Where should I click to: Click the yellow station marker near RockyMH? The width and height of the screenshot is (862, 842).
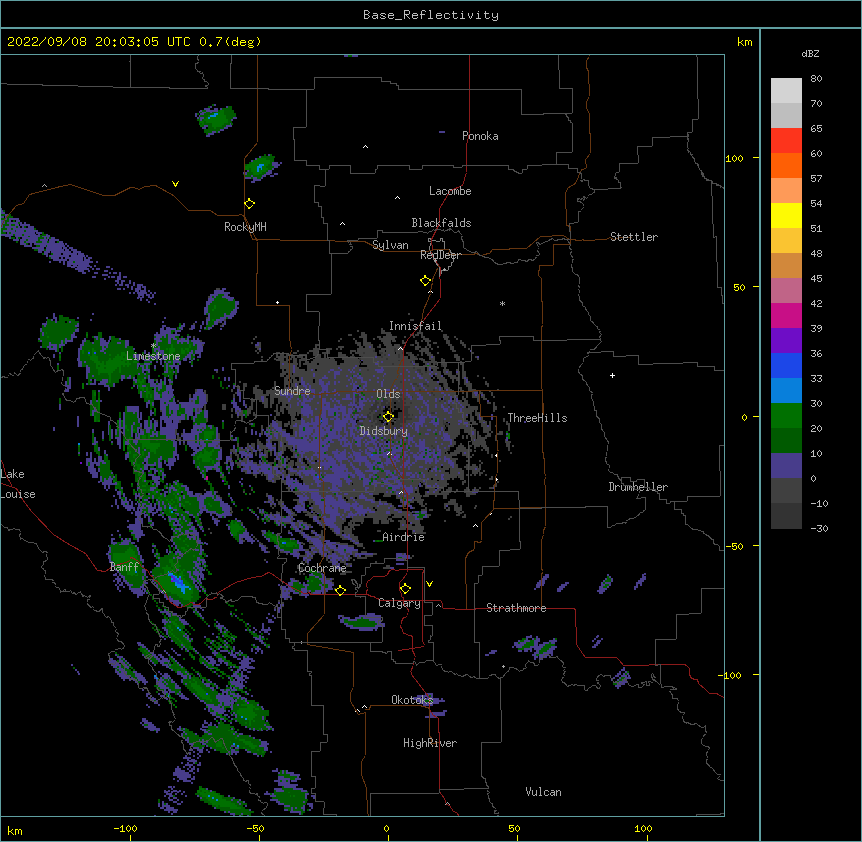249,204
